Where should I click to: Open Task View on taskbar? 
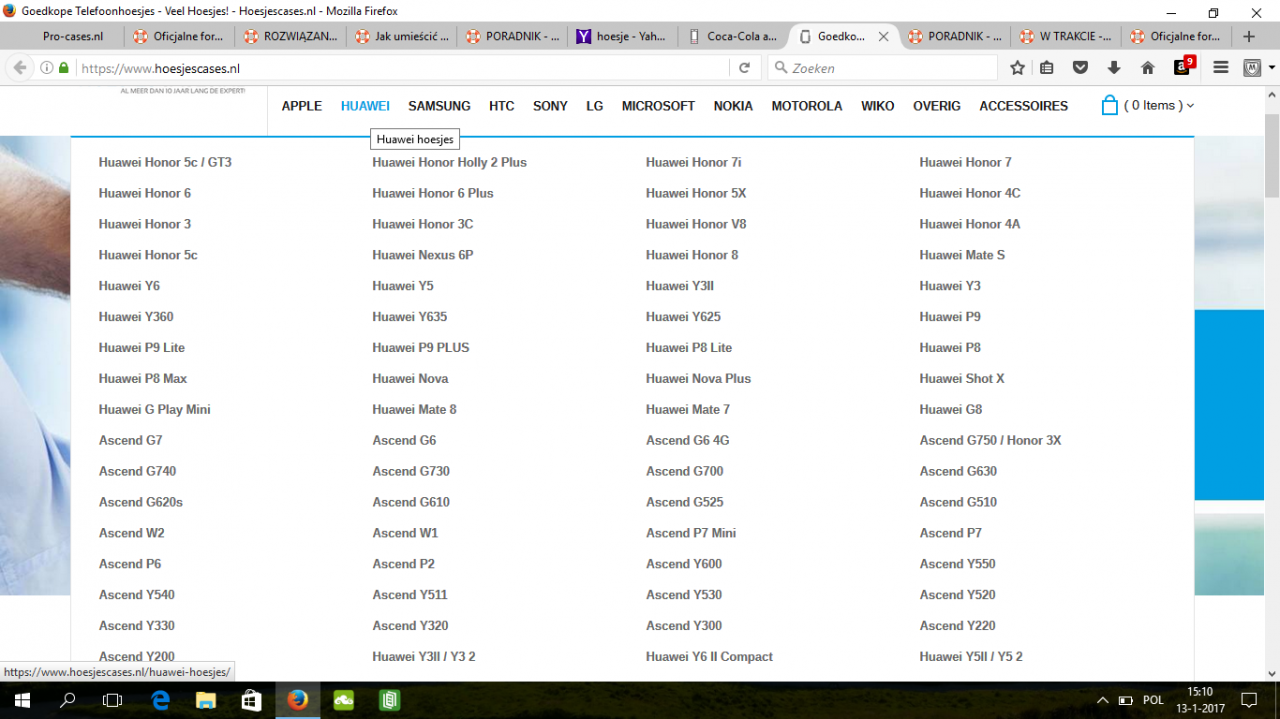click(113, 700)
